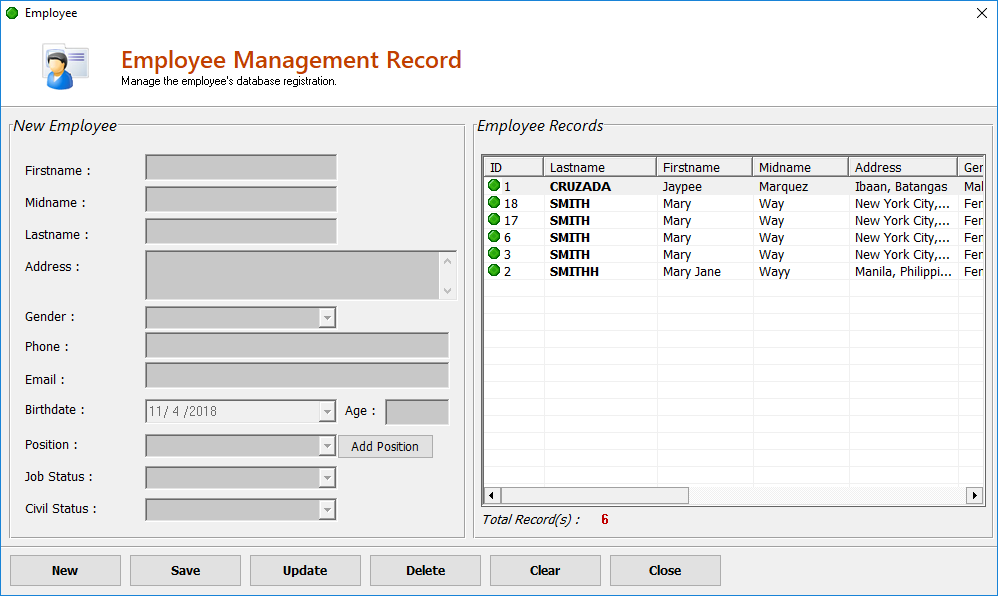
Task: Click the Clear button
Action: pyautogui.click(x=545, y=571)
